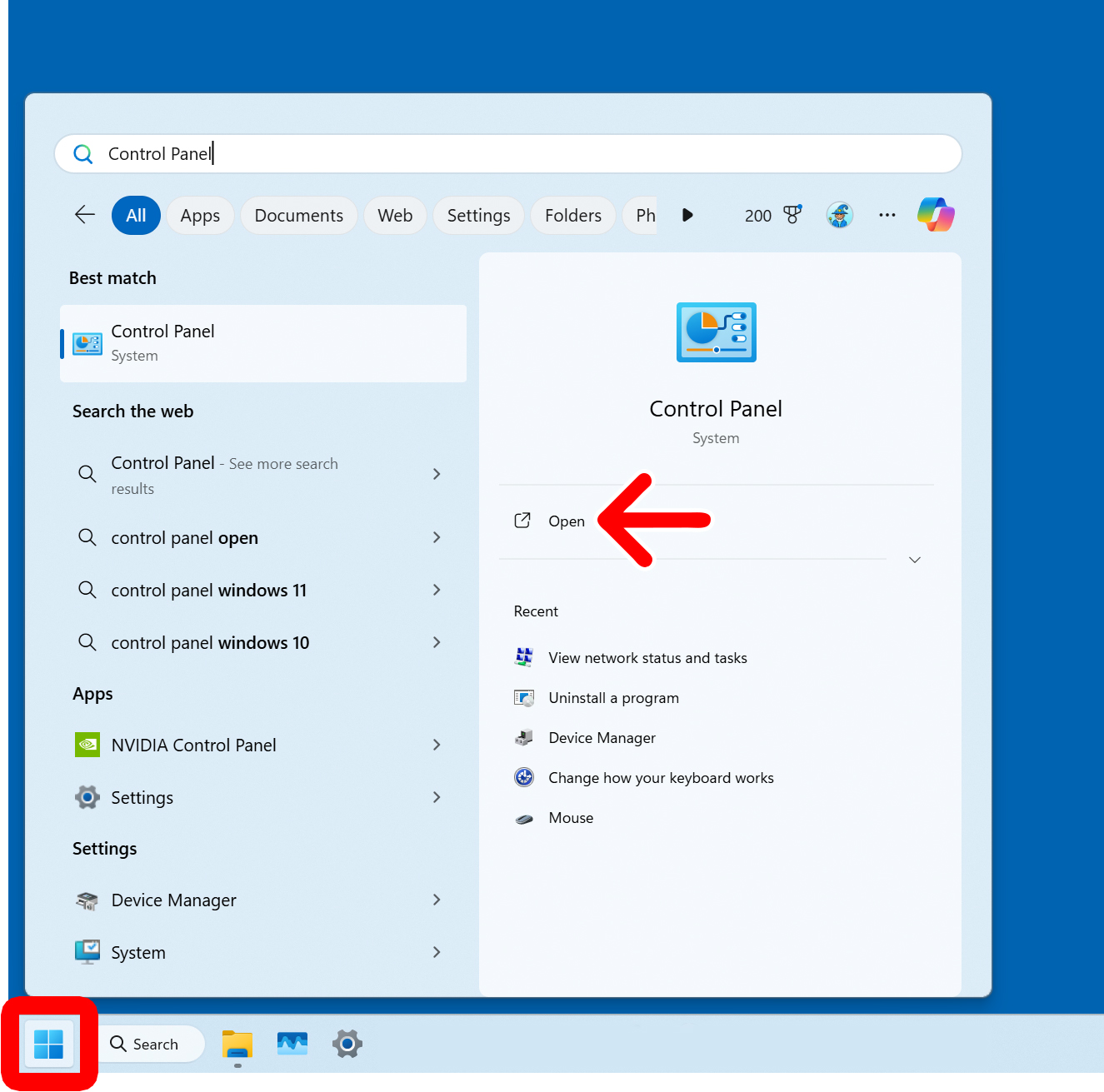Open File Explorer from the taskbar
The width and height of the screenshot is (1104, 1092).
click(237, 1044)
